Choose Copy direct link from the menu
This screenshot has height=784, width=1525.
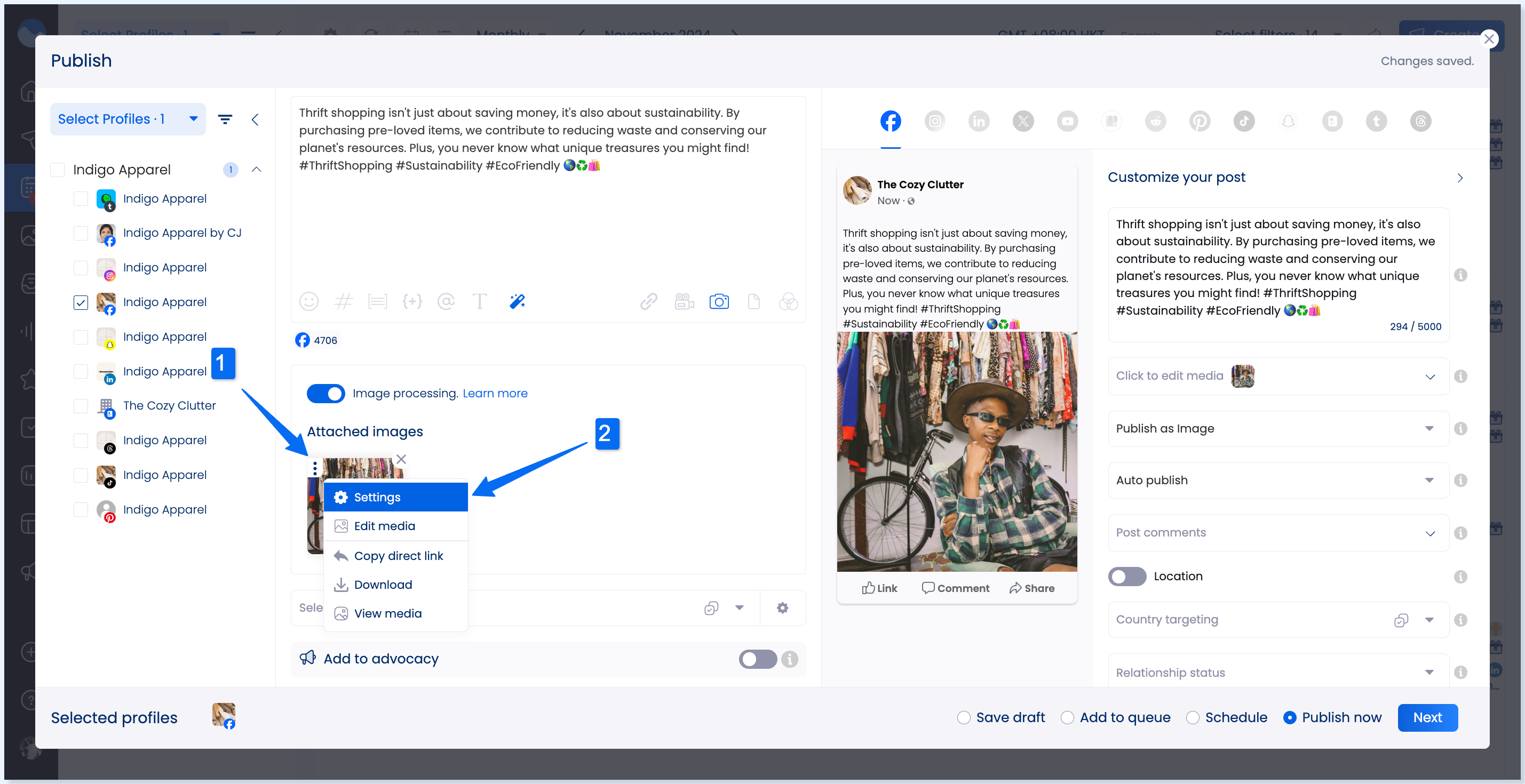[395, 556]
